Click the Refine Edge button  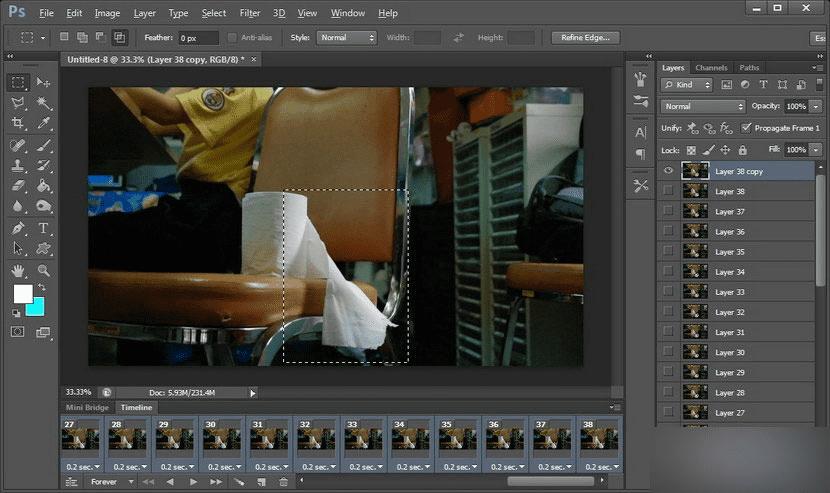(586, 38)
